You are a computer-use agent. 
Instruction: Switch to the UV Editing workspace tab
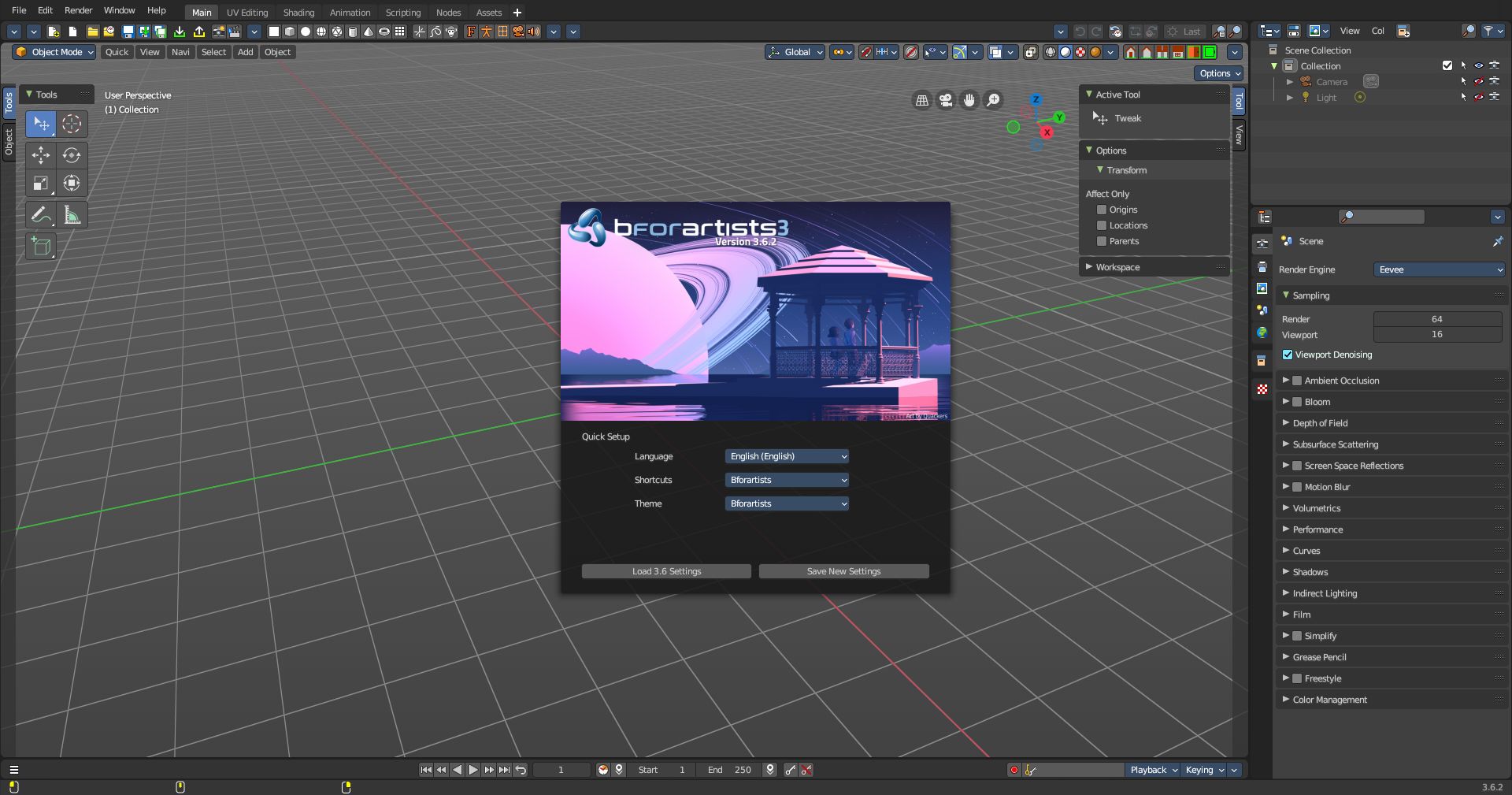click(247, 13)
